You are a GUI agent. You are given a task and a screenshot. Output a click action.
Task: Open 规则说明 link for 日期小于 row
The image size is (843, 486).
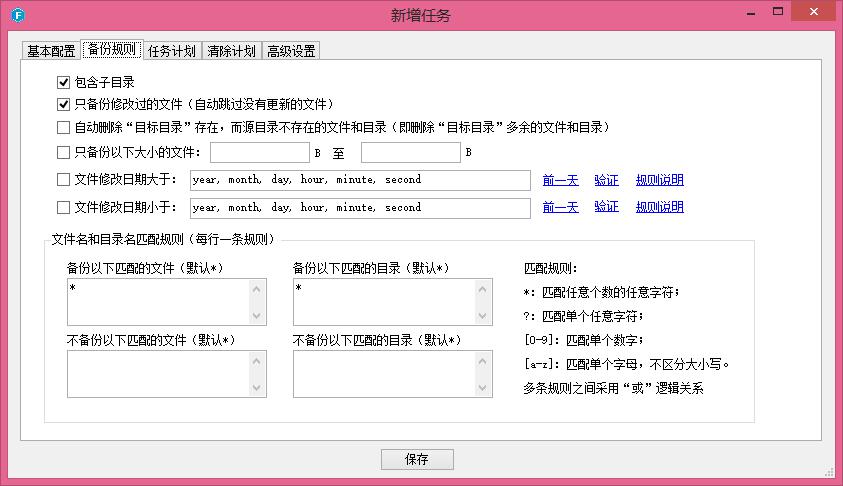point(660,207)
